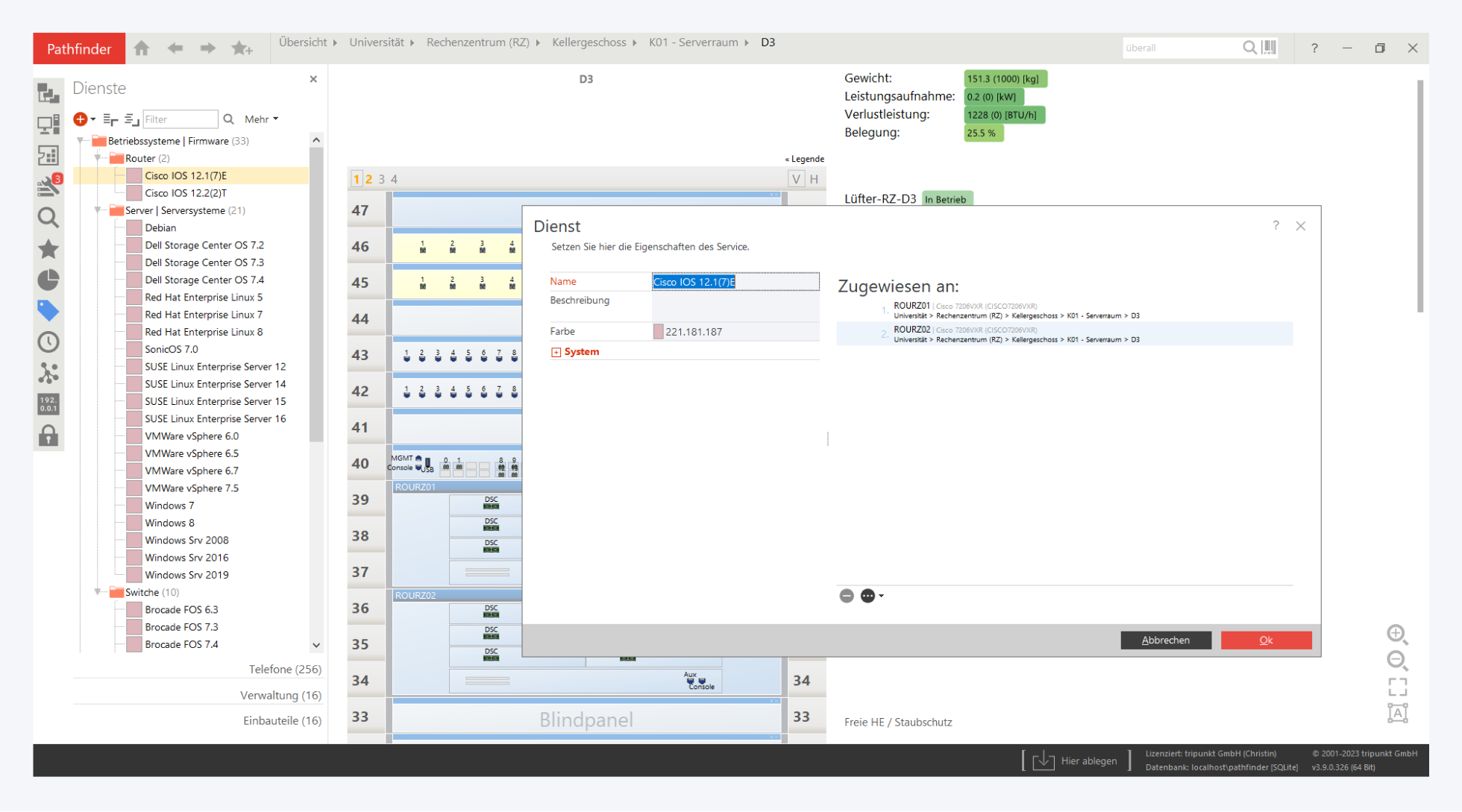Click the remove assignment minus icon

pos(846,596)
